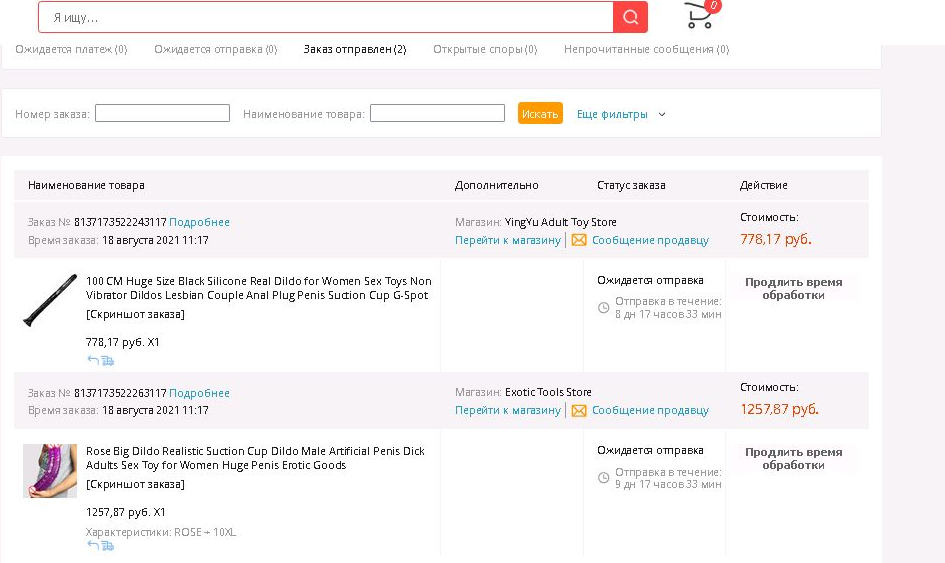Go to Exotic Tools store via Перейти к магазину
This screenshot has height=563, width=945.
508,410
